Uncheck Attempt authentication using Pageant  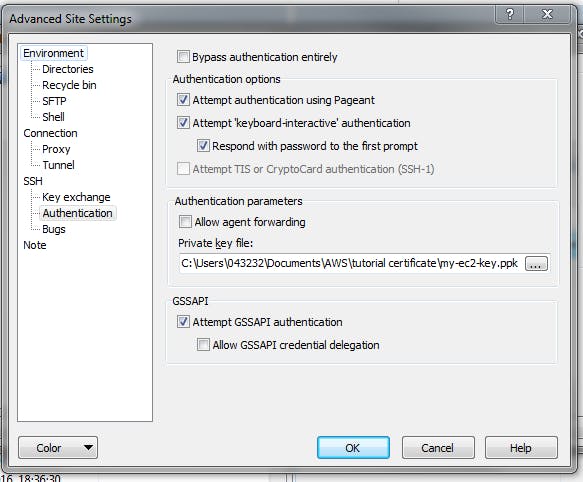point(183,100)
